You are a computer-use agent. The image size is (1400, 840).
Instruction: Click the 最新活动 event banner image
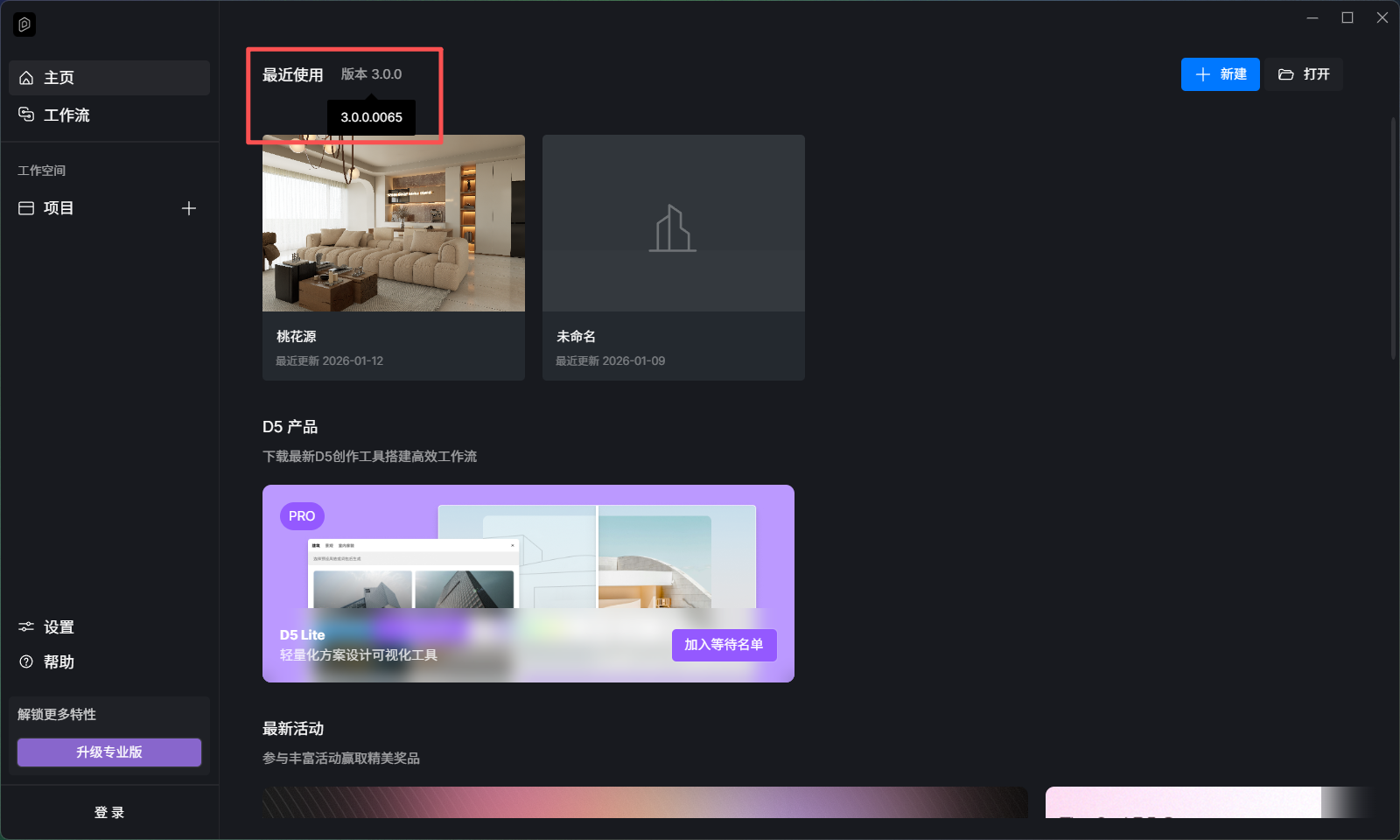pyautogui.click(x=645, y=802)
